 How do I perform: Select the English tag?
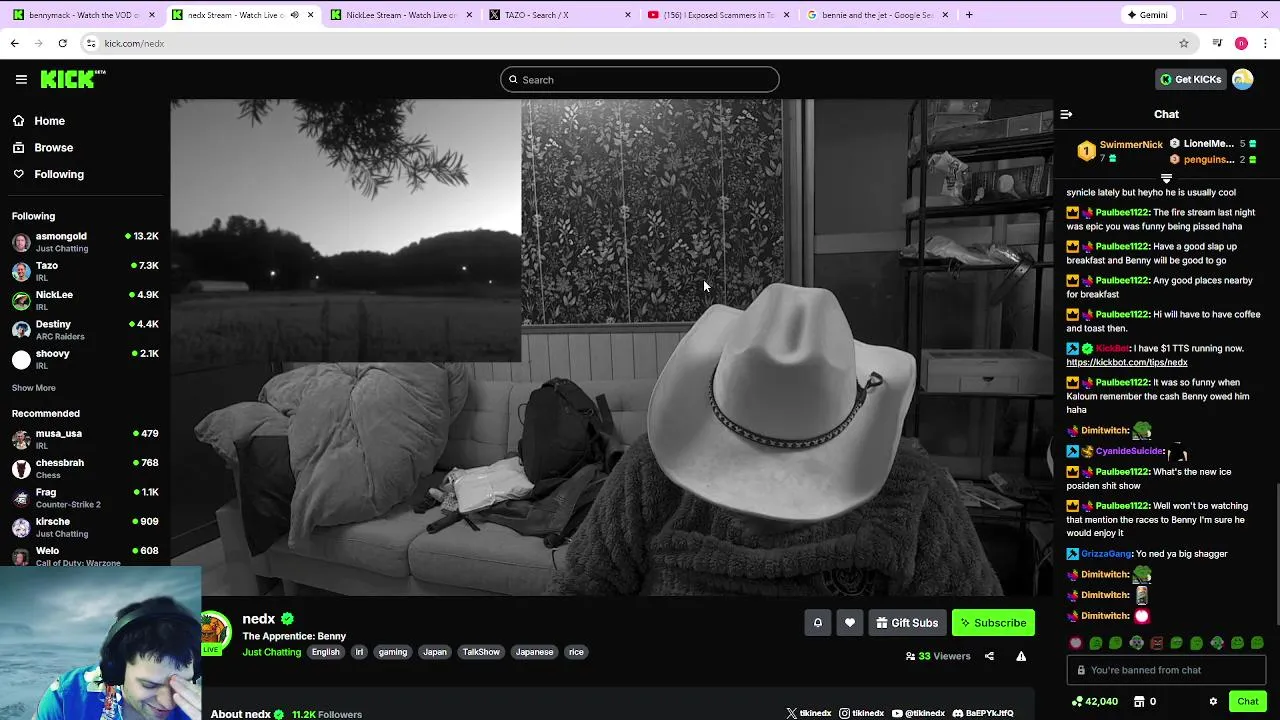tap(325, 652)
